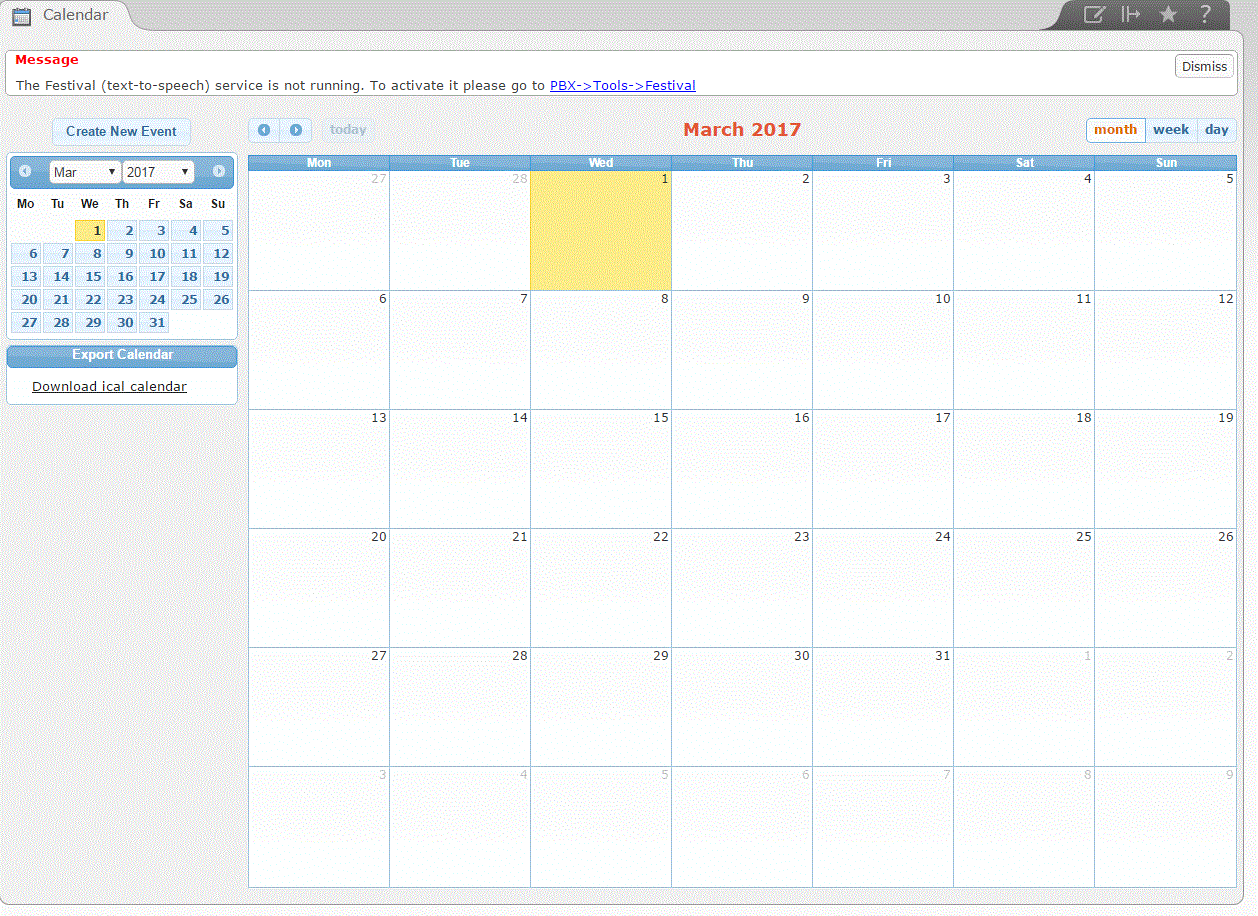Click grayed April 9 cell in last row
Screen dimensions: 1258x916
[x=1165, y=826]
